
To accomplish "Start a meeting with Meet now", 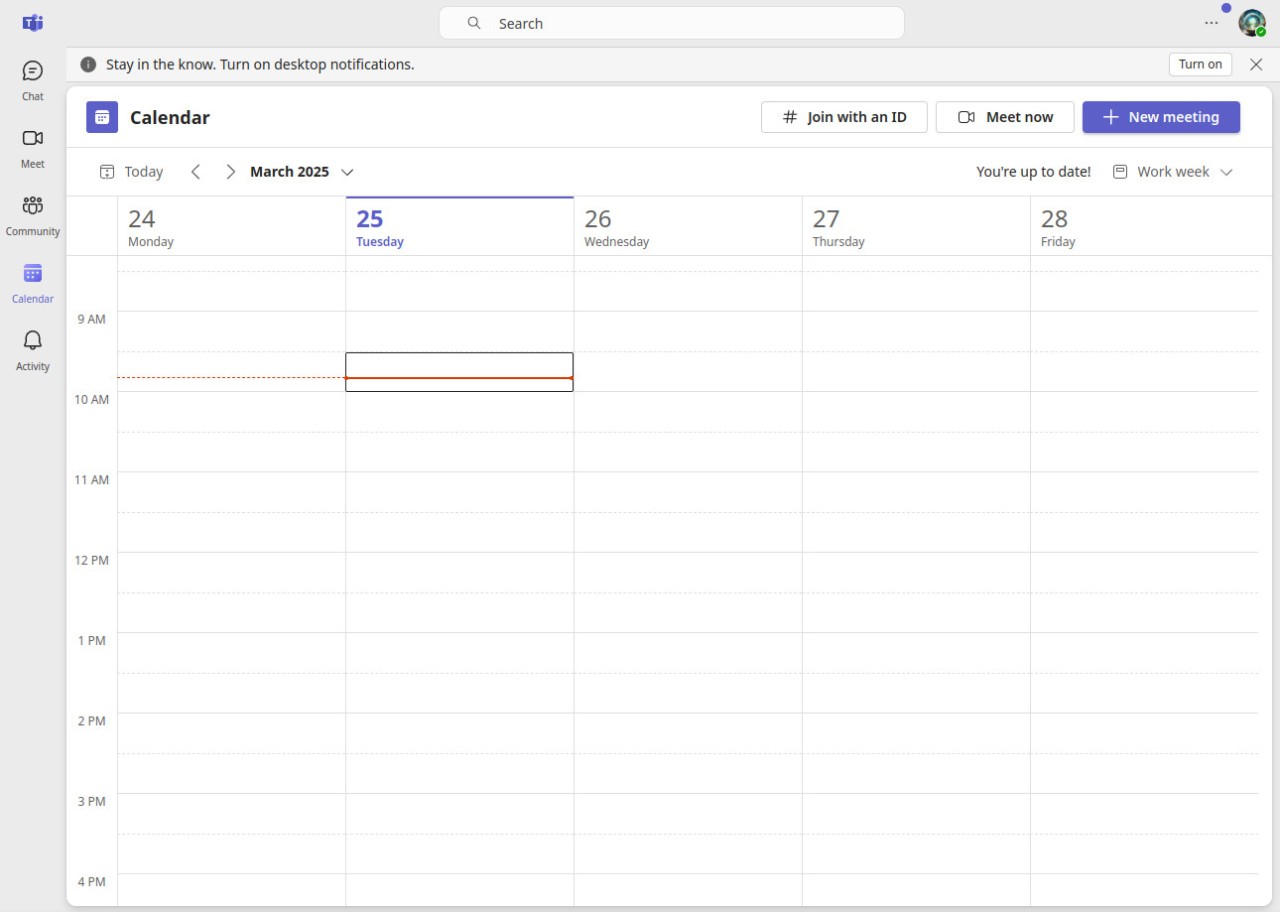I will (x=1005, y=117).
